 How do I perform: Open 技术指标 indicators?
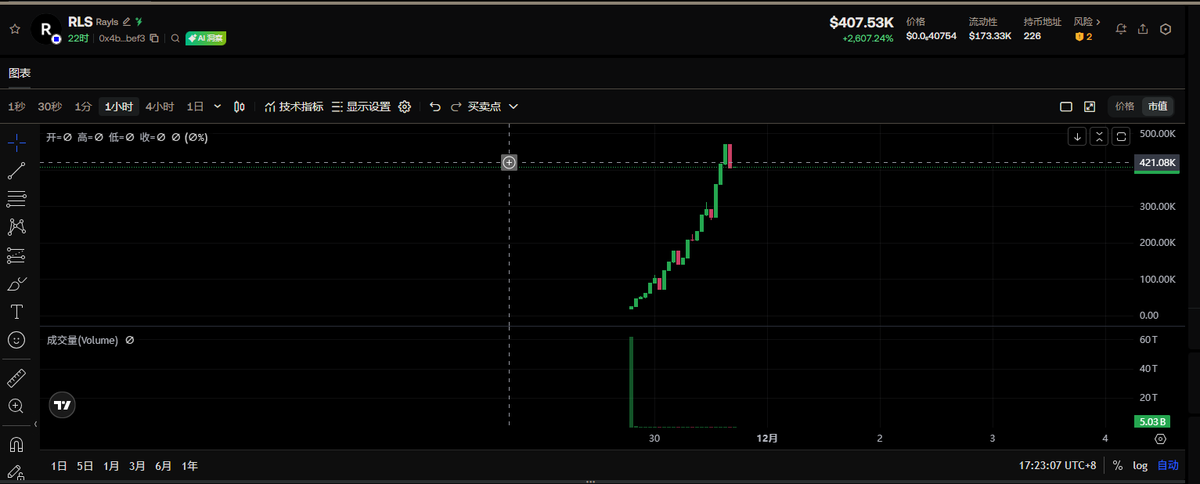pyautogui.click(x=294, y=106)
